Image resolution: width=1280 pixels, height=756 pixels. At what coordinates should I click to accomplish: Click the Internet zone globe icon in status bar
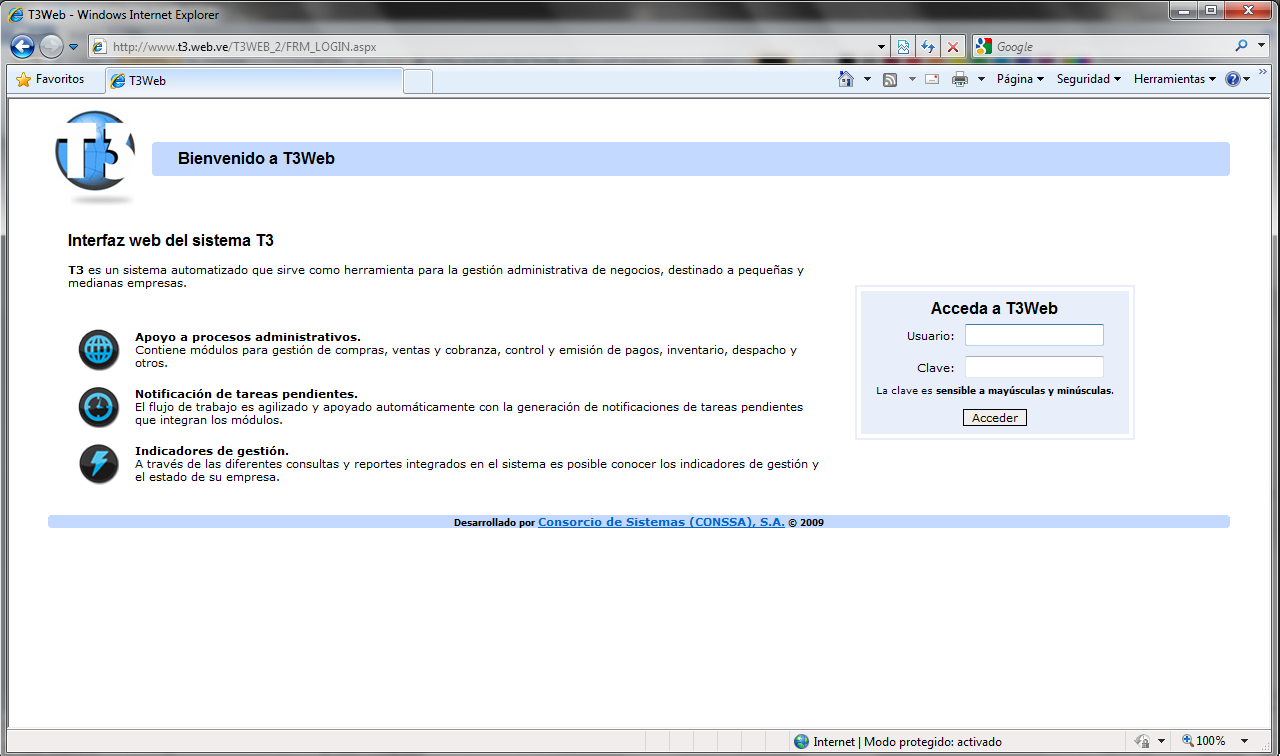point(801,741)
